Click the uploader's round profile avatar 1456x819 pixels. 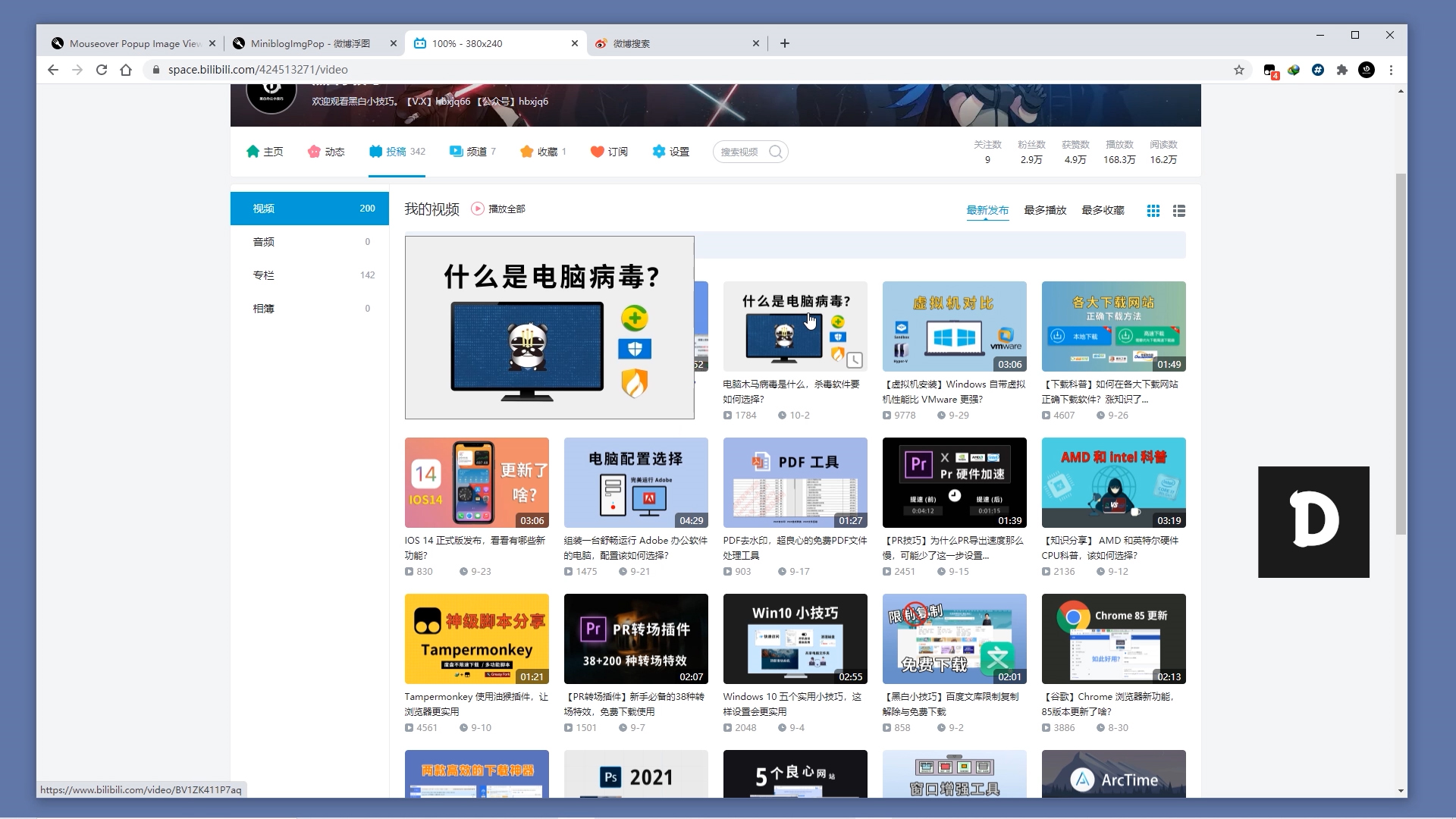pos(271,97)
